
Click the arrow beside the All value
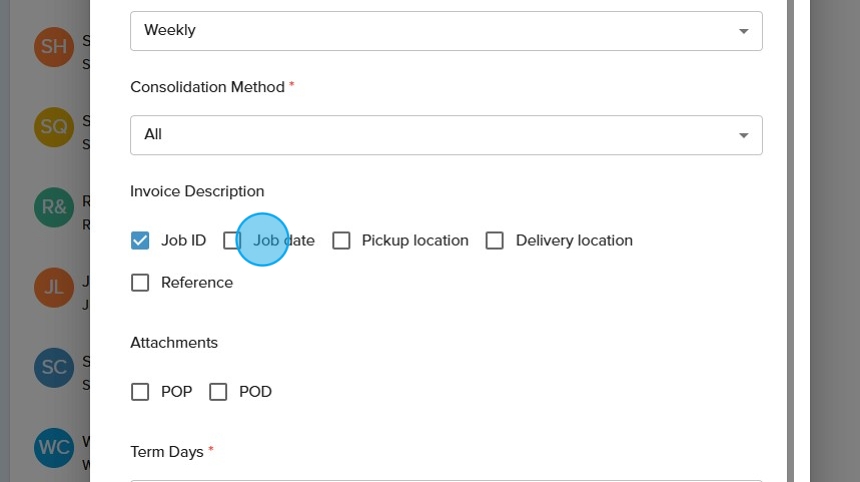743,135
